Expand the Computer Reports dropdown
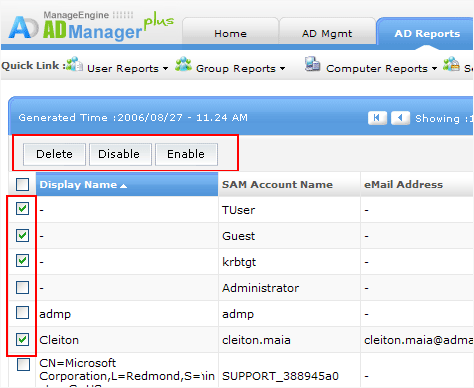Screen dimensions: 474x388 click(434, 69)
